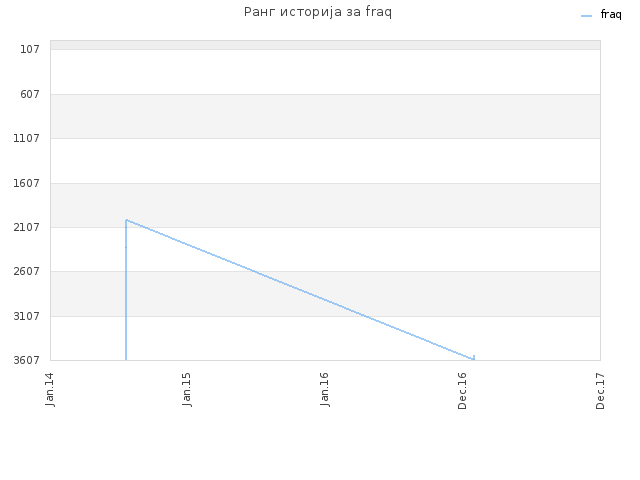Screen dimensions: 640x480
Task: Click the end point of fraq line near Dec.16
Action: (474, 358)
